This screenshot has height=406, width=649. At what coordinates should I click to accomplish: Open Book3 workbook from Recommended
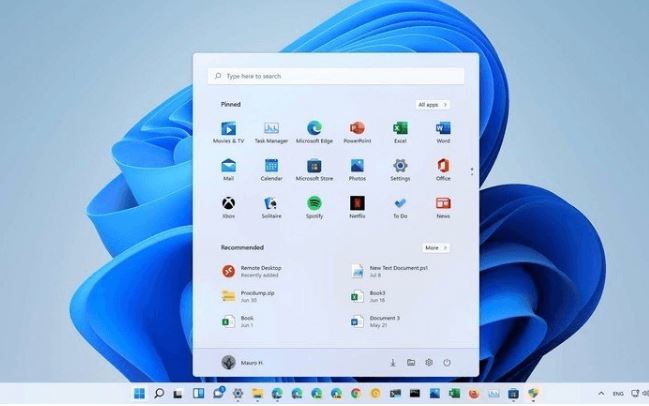coord(368,296)
